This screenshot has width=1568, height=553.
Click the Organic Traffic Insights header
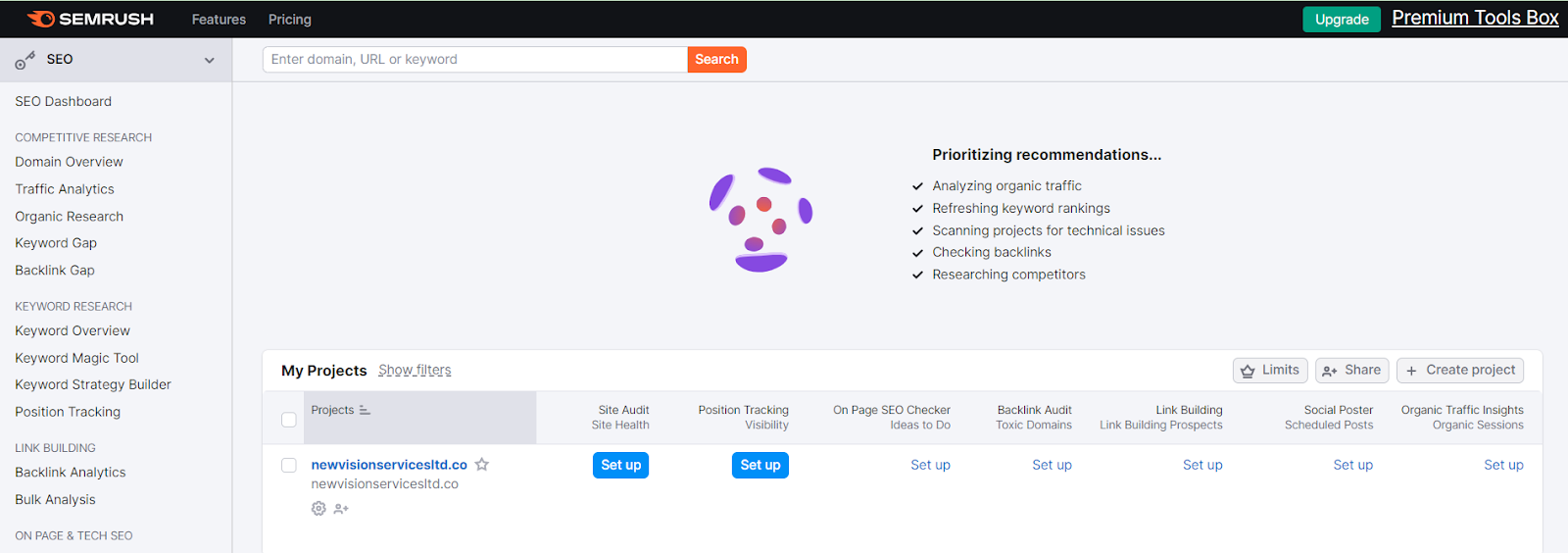click(x=1462, y=410)
